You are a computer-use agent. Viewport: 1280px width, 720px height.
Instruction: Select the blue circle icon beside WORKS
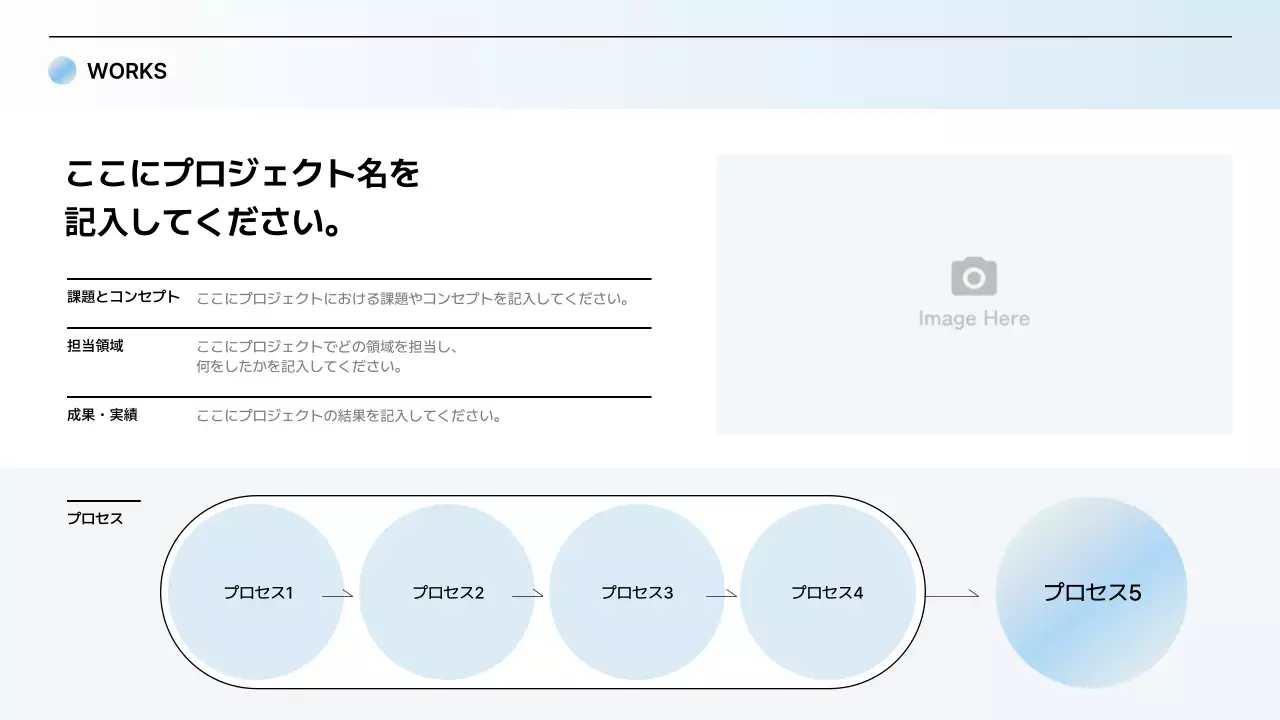coord(62,70)
